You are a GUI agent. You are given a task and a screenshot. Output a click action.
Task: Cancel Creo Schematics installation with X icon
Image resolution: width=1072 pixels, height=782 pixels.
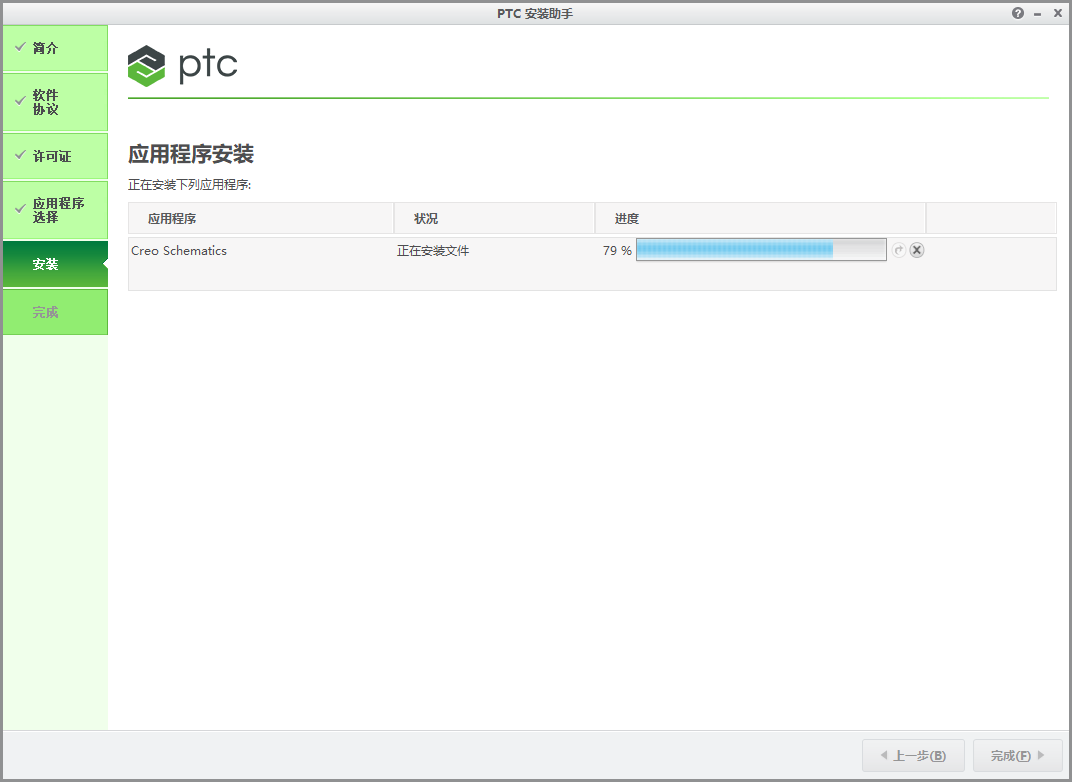pyautogui.click(x=917, y=250)
